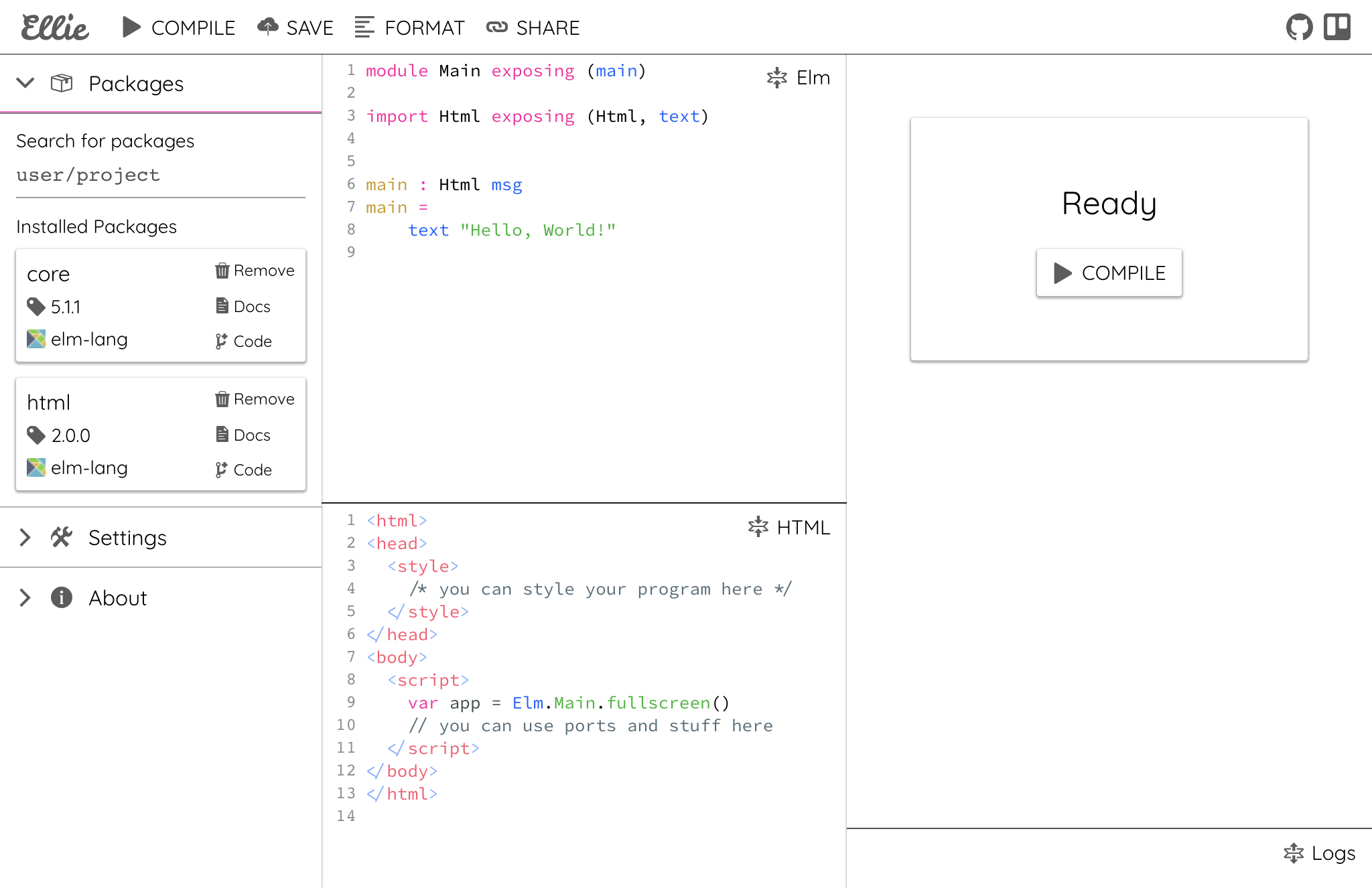The height and width of the screenshot is (888, 1372).
Task: Open the GitHub icon link
Action: [x=1299, y=27]
